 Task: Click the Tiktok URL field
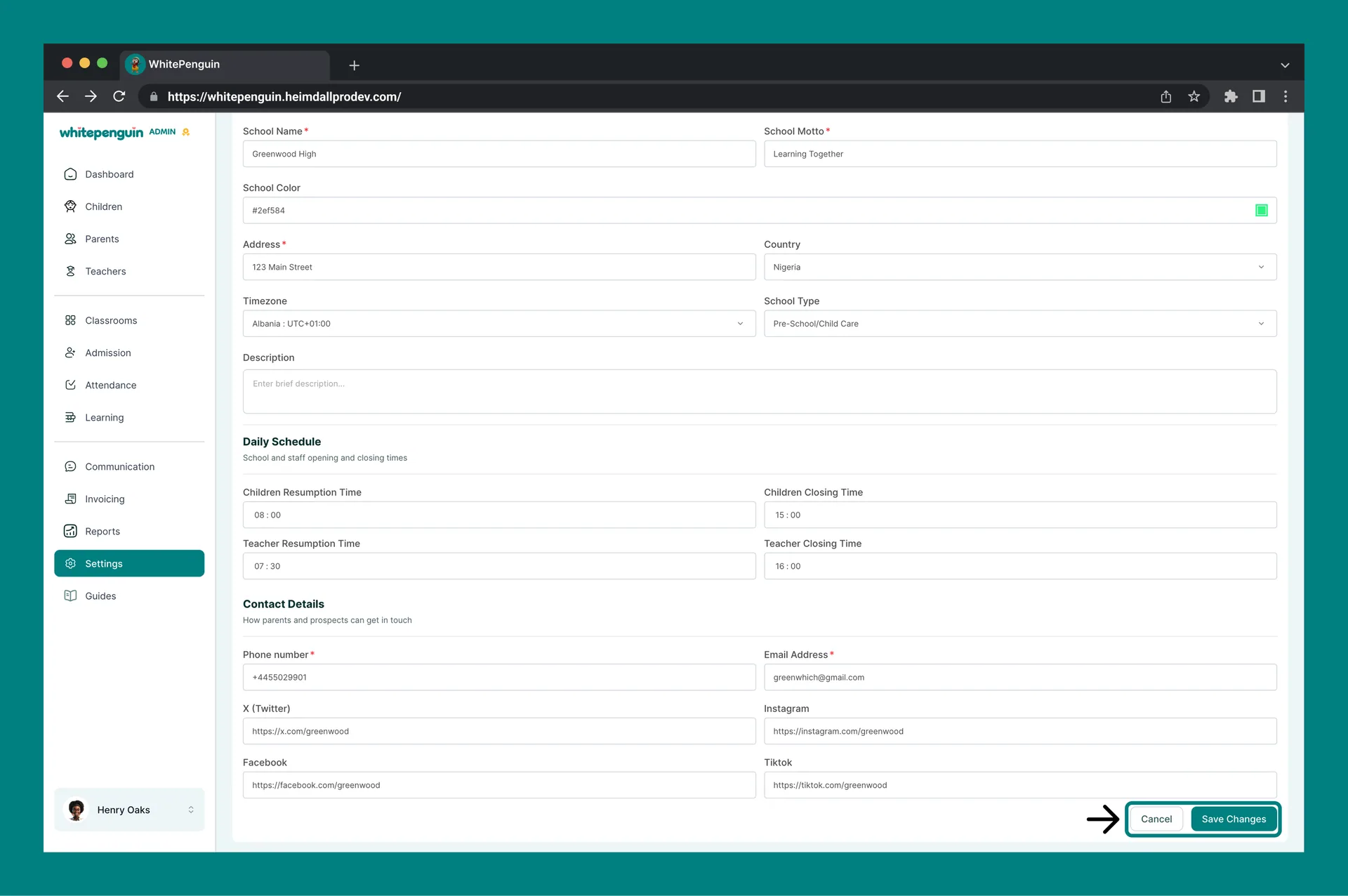[1019, 785]
